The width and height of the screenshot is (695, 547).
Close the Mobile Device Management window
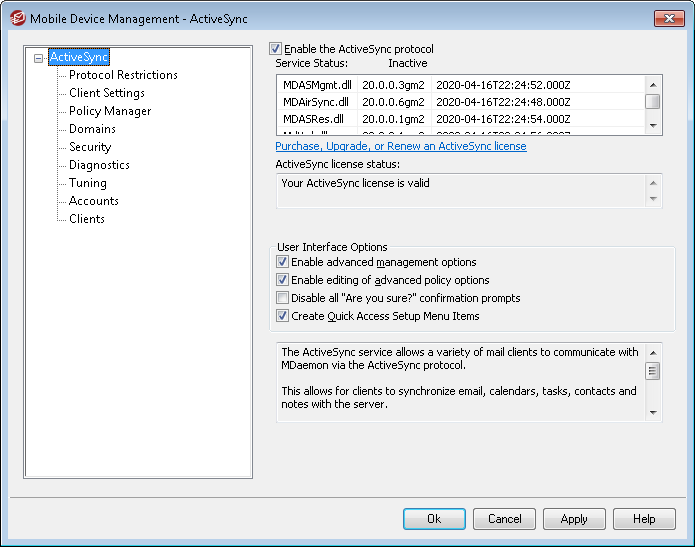tap(669, 19)
